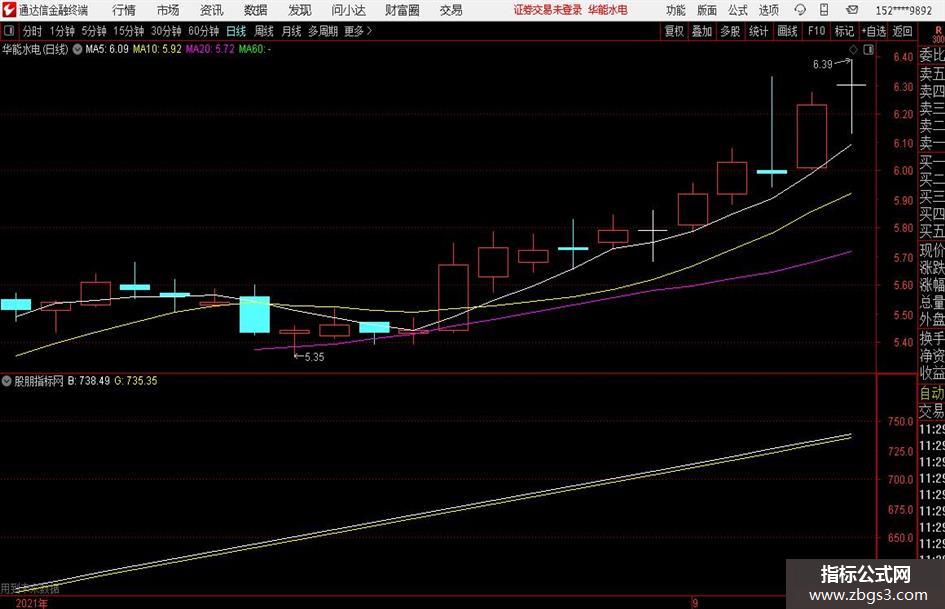This screenshot has width=945, height=609.
Task: Click the 画线 drawing button
Action: [787, 31]
